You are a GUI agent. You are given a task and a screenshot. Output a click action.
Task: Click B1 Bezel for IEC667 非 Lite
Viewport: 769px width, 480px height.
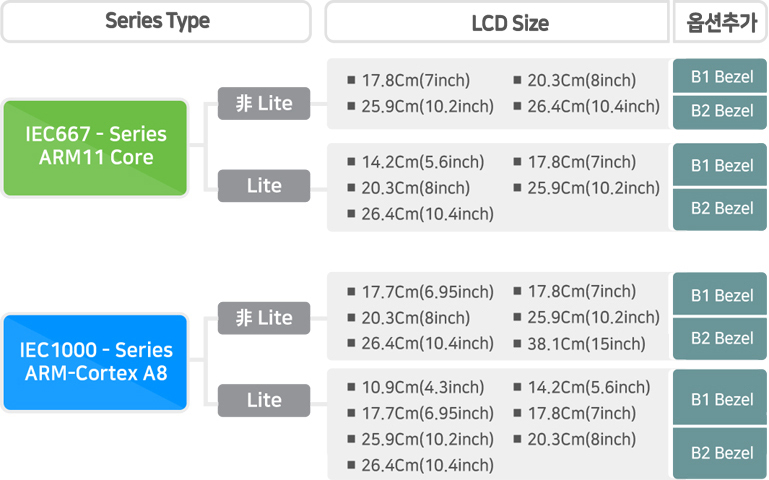720,76
